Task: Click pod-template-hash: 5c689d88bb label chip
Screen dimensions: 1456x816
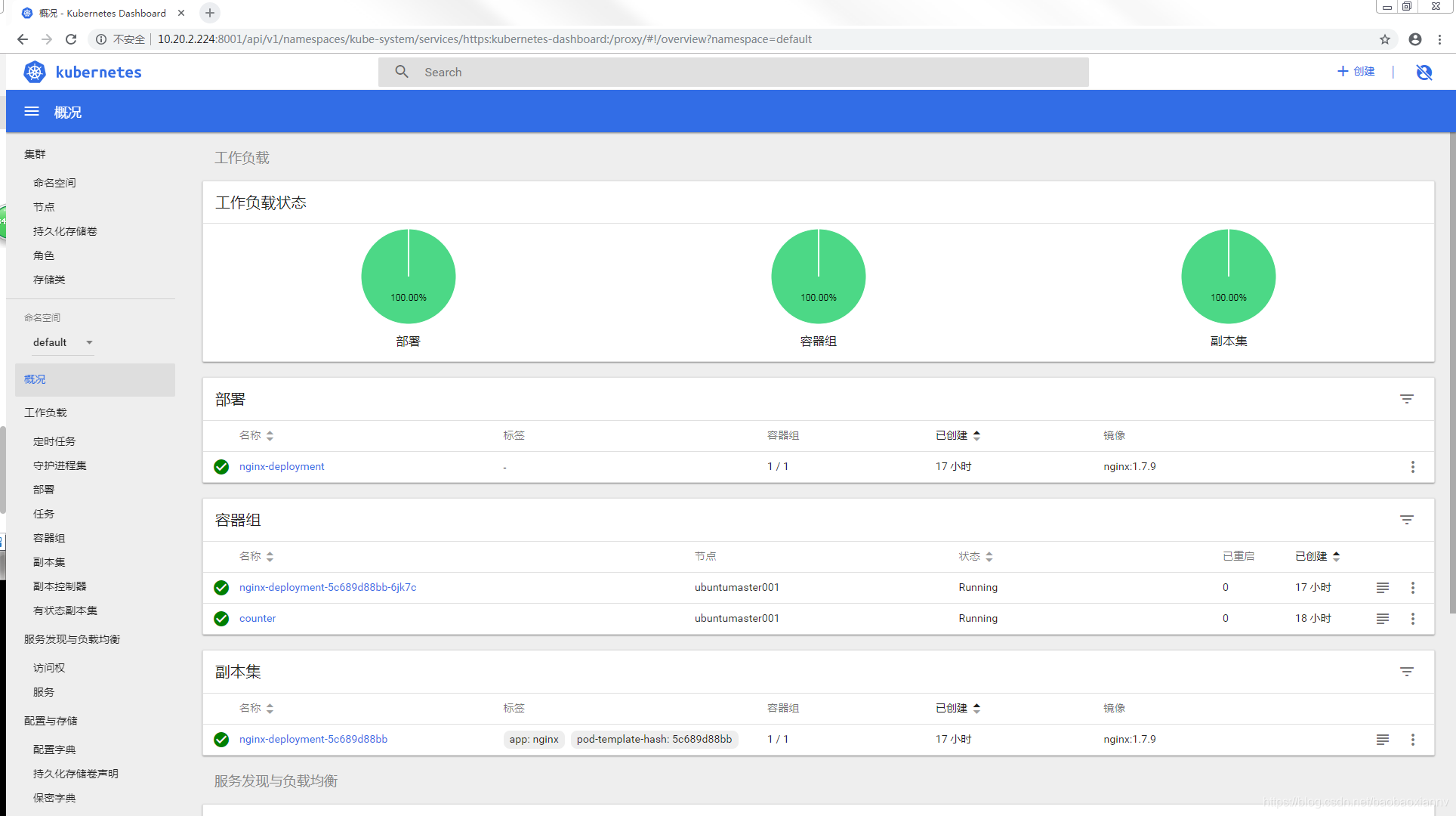Action: pos(654,740)
